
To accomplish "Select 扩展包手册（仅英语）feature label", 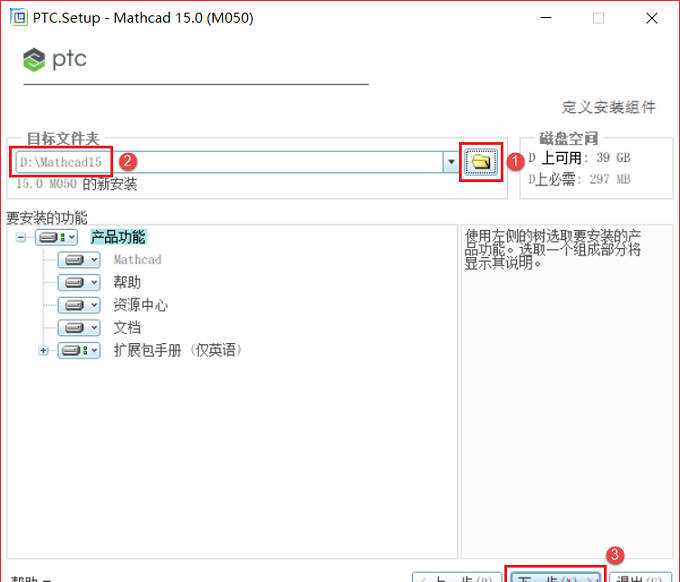I will click(x=177, y=350).
